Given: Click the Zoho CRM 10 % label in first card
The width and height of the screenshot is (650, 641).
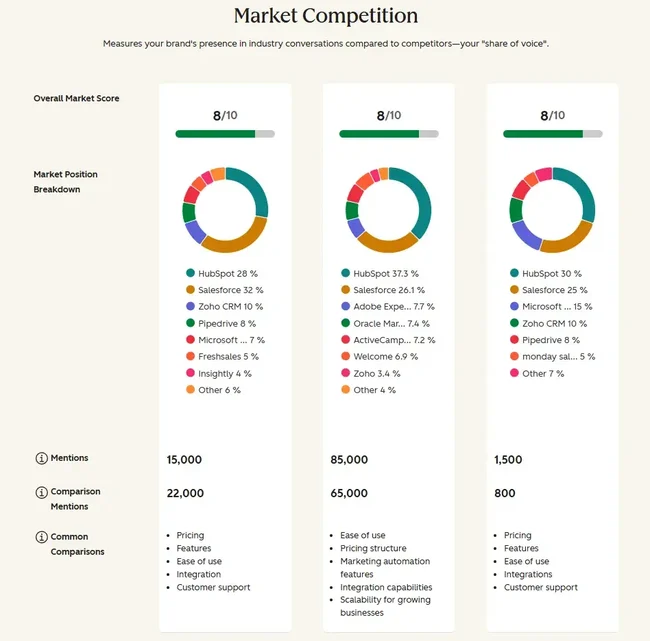Looking at the screenshot, I should click(230, 306).
